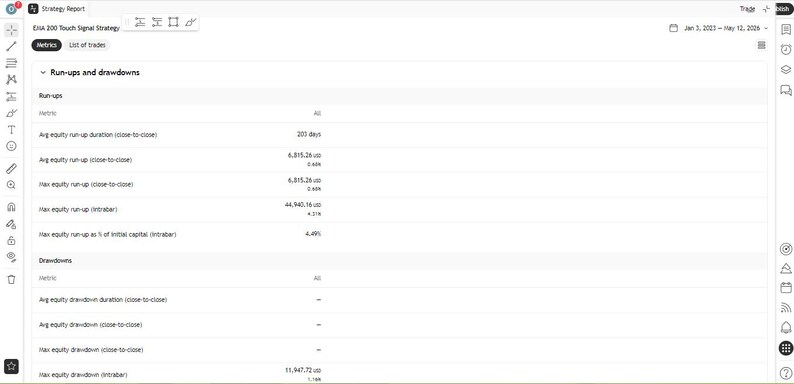Click the EMA 200 Touch Signal Strategy title

(x=76, y=28)
